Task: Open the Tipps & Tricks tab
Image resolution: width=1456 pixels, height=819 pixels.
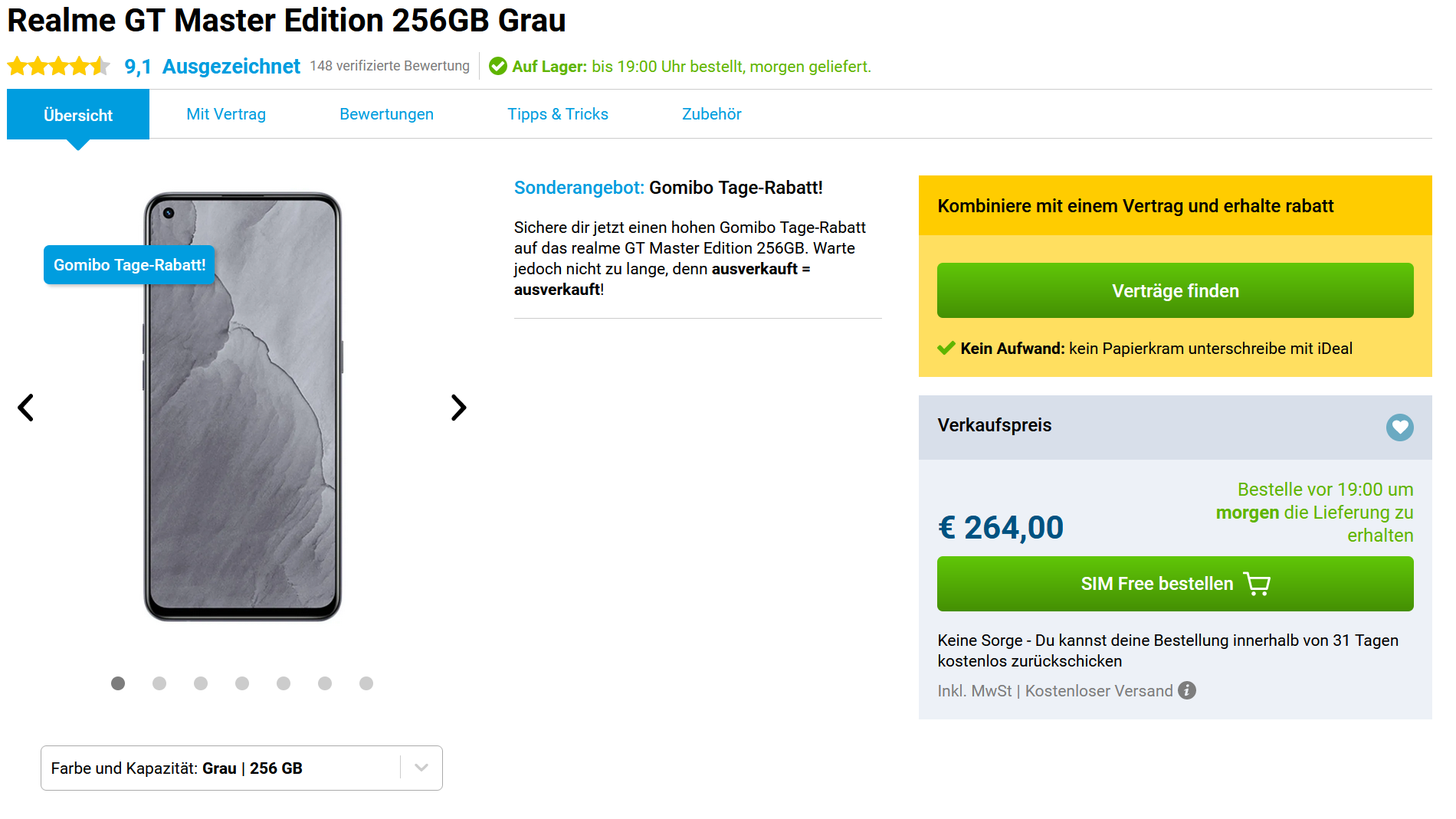Action: (x=558, y=114)
